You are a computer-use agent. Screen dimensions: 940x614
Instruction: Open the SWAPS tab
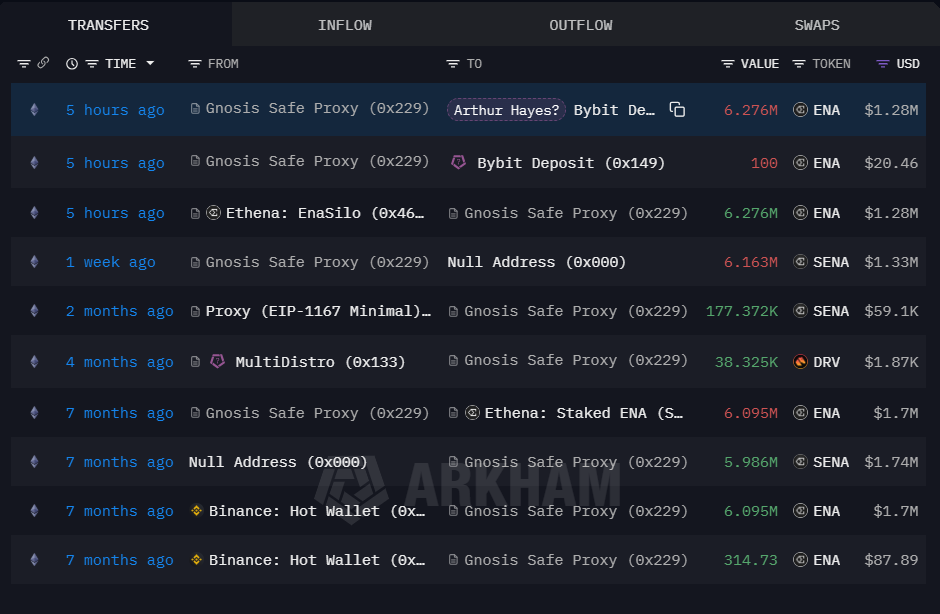(x=817, y=25)
